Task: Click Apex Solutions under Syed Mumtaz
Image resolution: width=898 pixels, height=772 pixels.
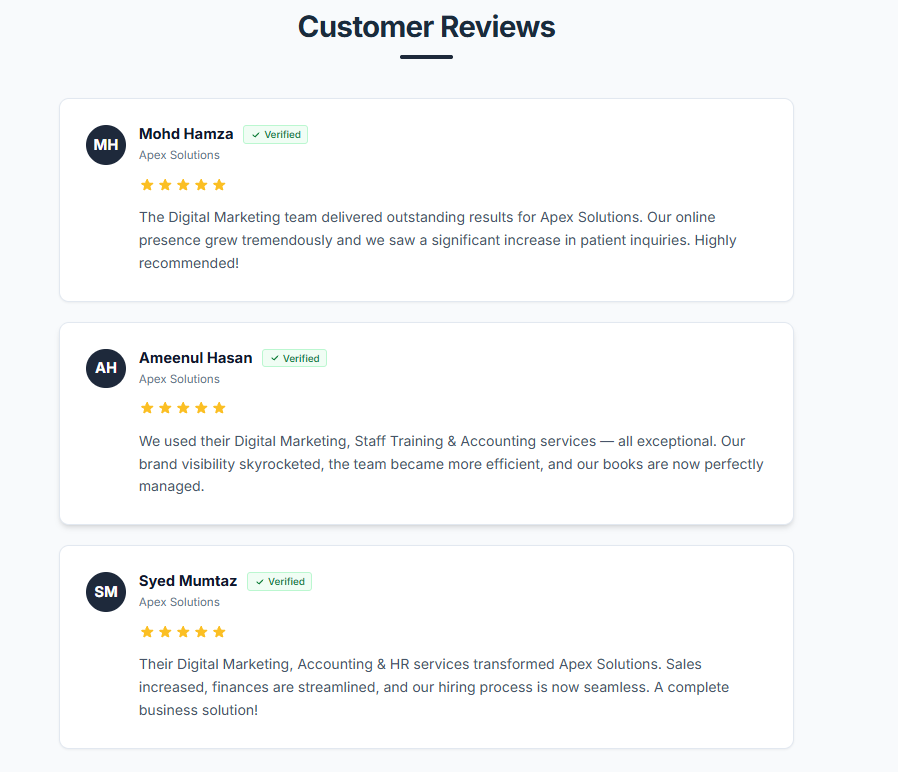Action: click(x=179, y=602)
